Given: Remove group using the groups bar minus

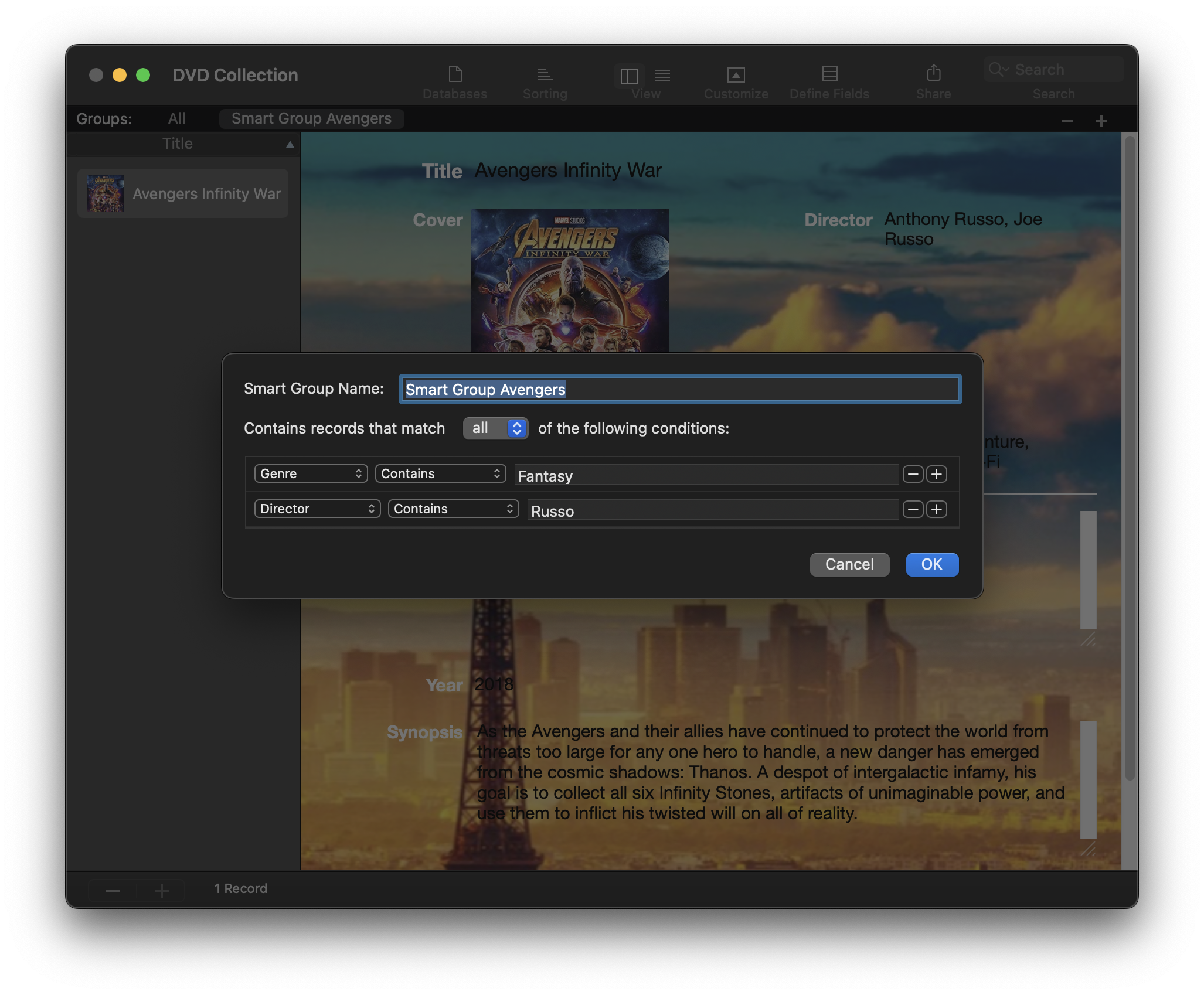Looking at the screenshot, I should pos(1067,121).
